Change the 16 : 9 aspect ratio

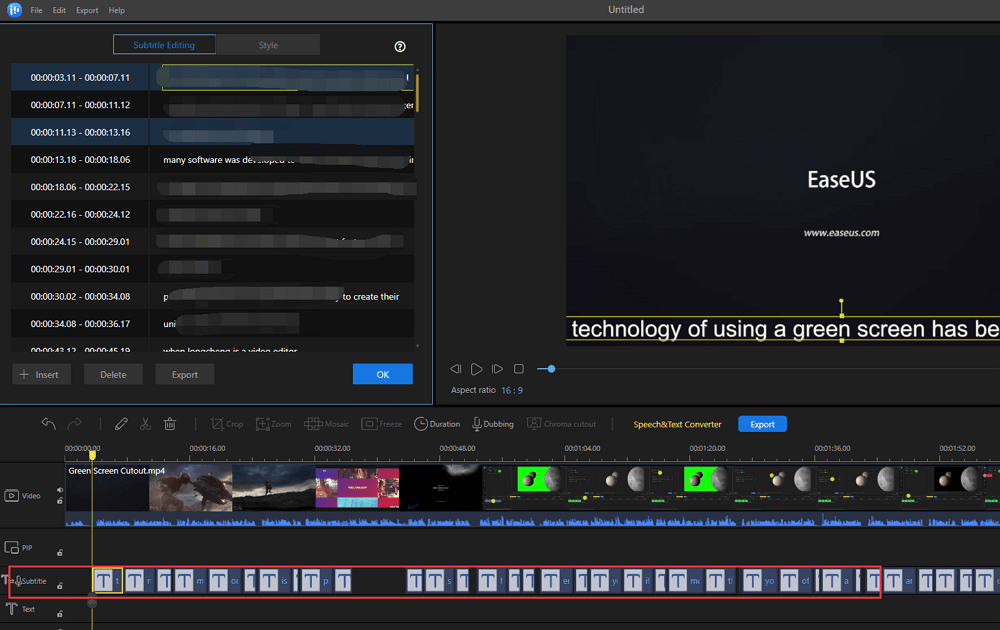511,390
